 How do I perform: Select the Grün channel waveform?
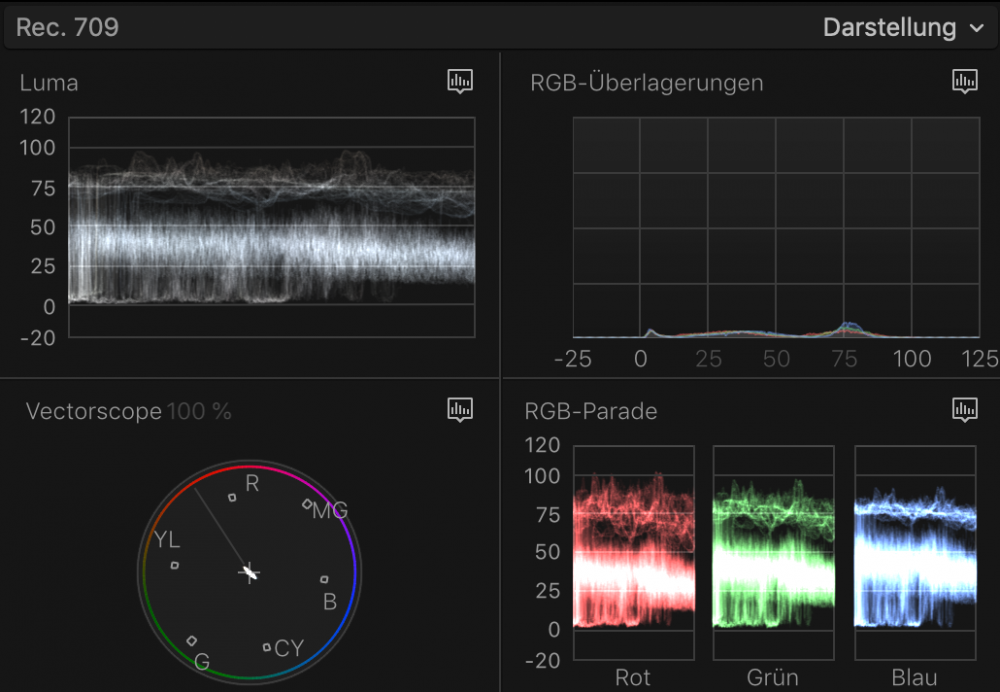pyautogui.click(x=773, y=550)
